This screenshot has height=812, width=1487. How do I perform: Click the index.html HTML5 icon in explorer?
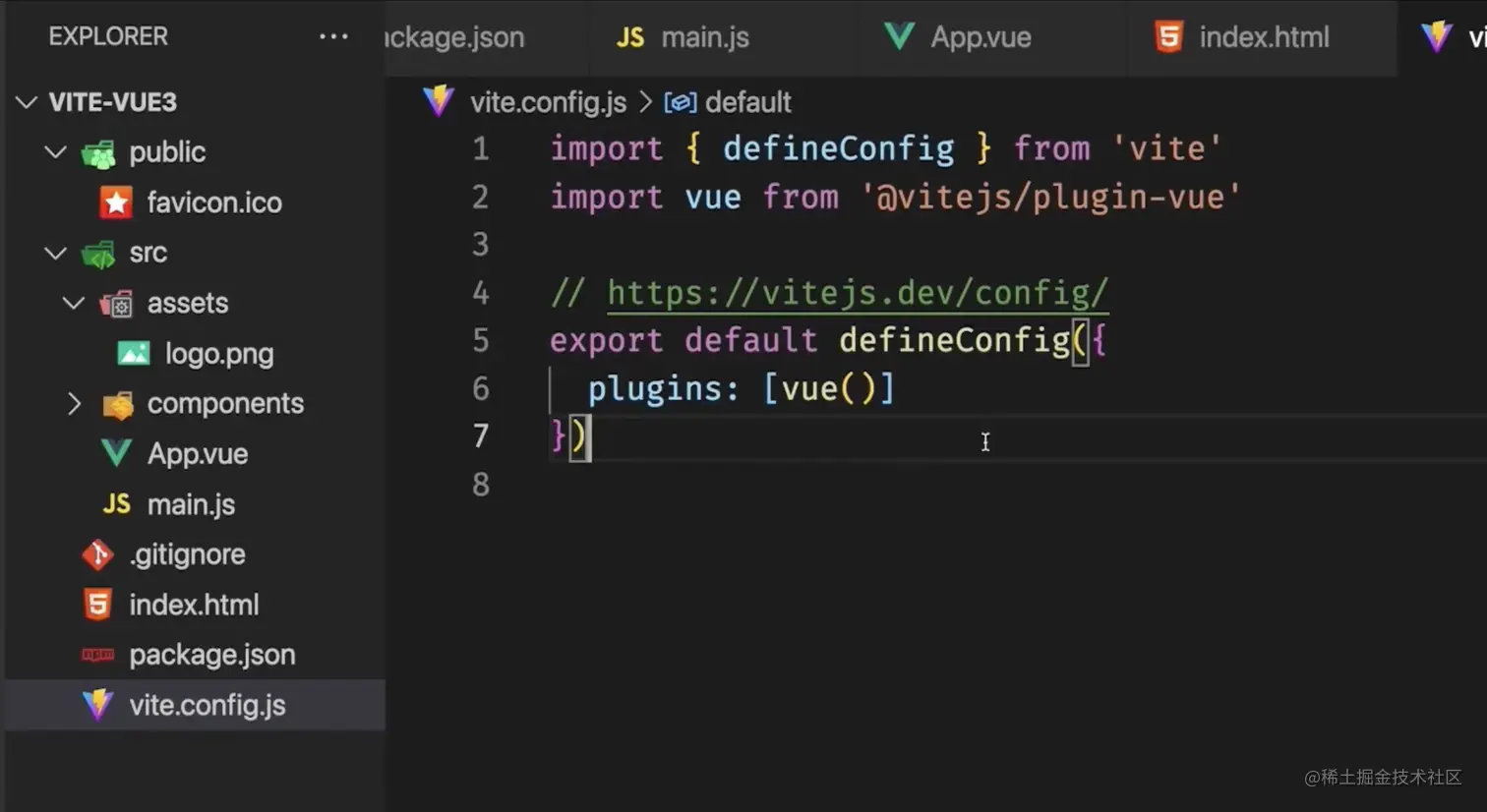[x=97, y=605]
